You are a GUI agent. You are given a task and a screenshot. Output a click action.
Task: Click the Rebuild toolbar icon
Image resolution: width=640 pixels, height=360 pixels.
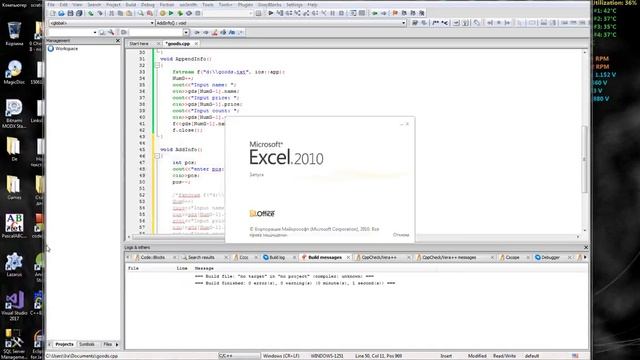tap(189, 13)
